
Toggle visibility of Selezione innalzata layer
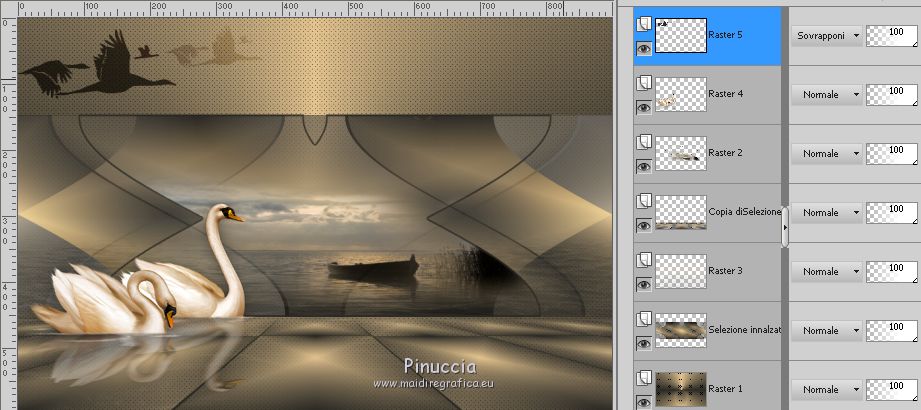click(x=644, y=344)
